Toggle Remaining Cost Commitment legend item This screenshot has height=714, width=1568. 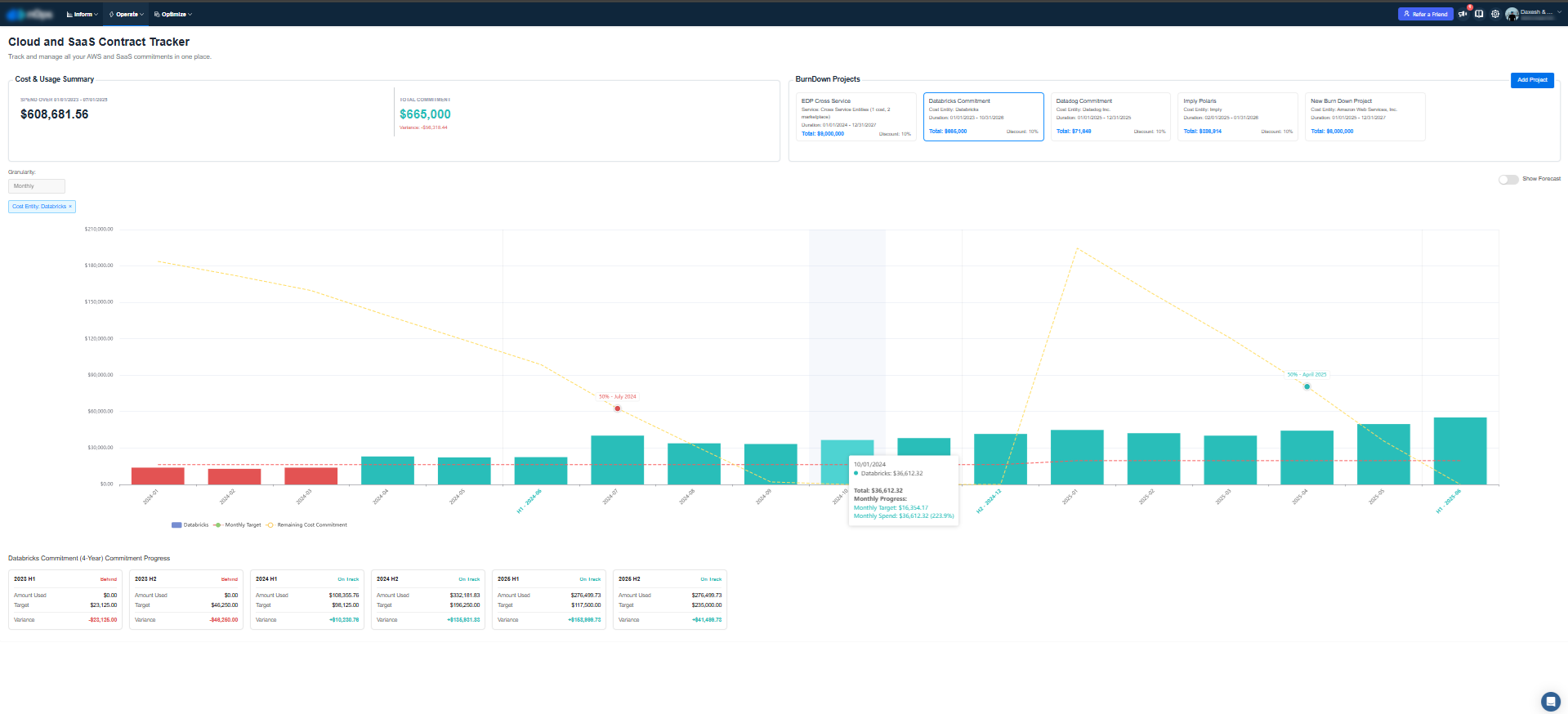pyautogui.click(x=306, y=524)
